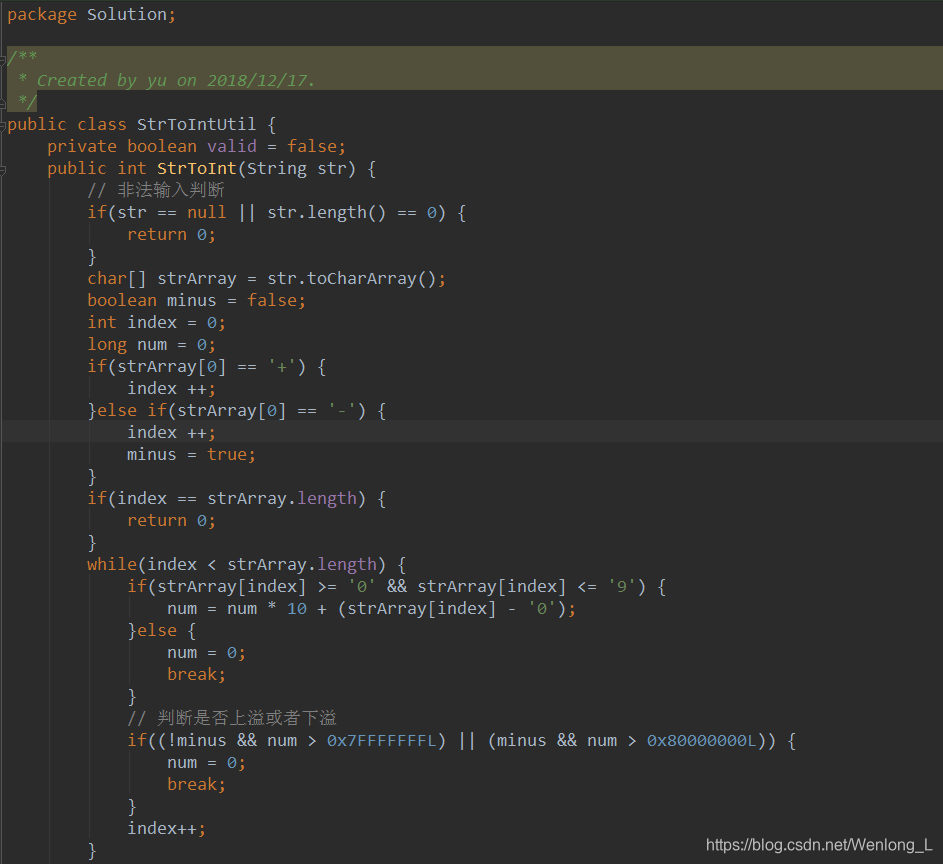Viewport: 943px width, 864px height.
Task: Click the 'valid' field in the private boolean declaration
Action: click(x=232, y=146)
